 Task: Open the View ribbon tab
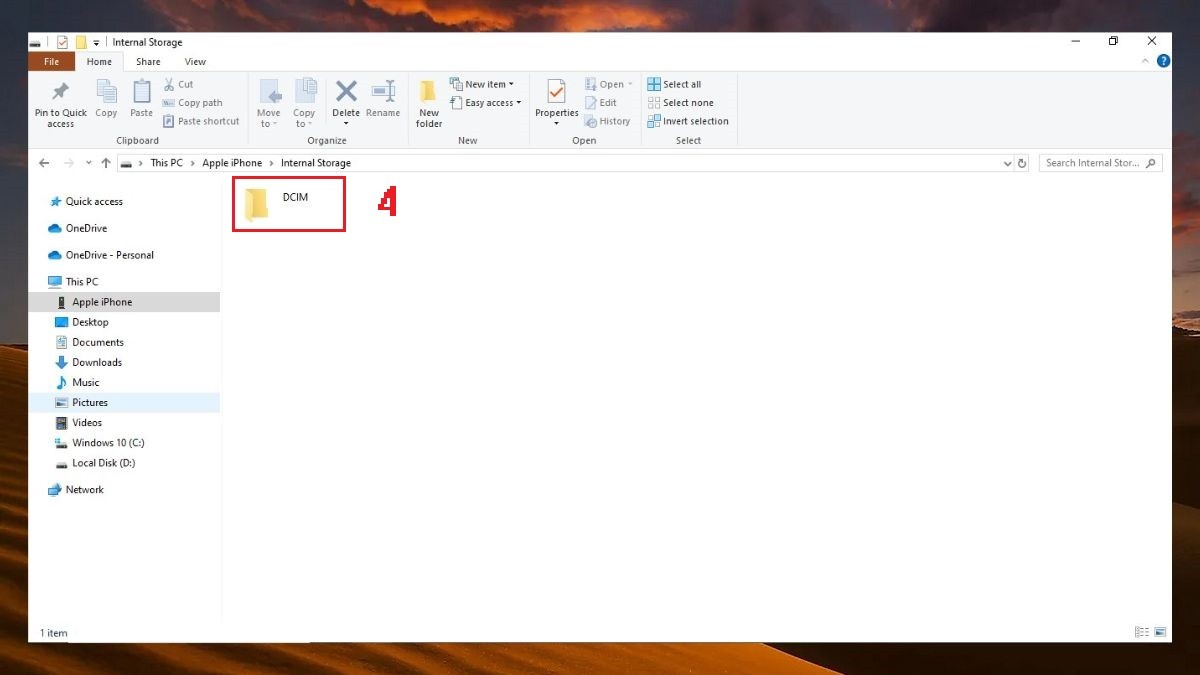[195, 62]
